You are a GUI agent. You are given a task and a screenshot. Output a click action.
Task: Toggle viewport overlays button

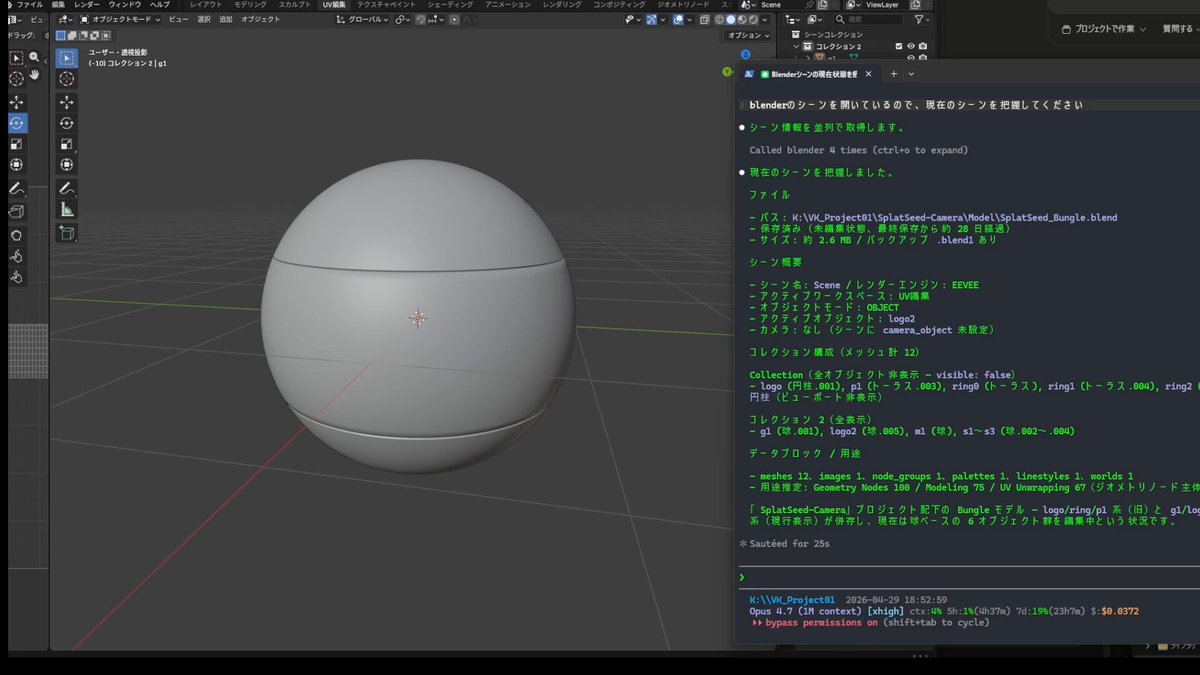tap(678, 19)
